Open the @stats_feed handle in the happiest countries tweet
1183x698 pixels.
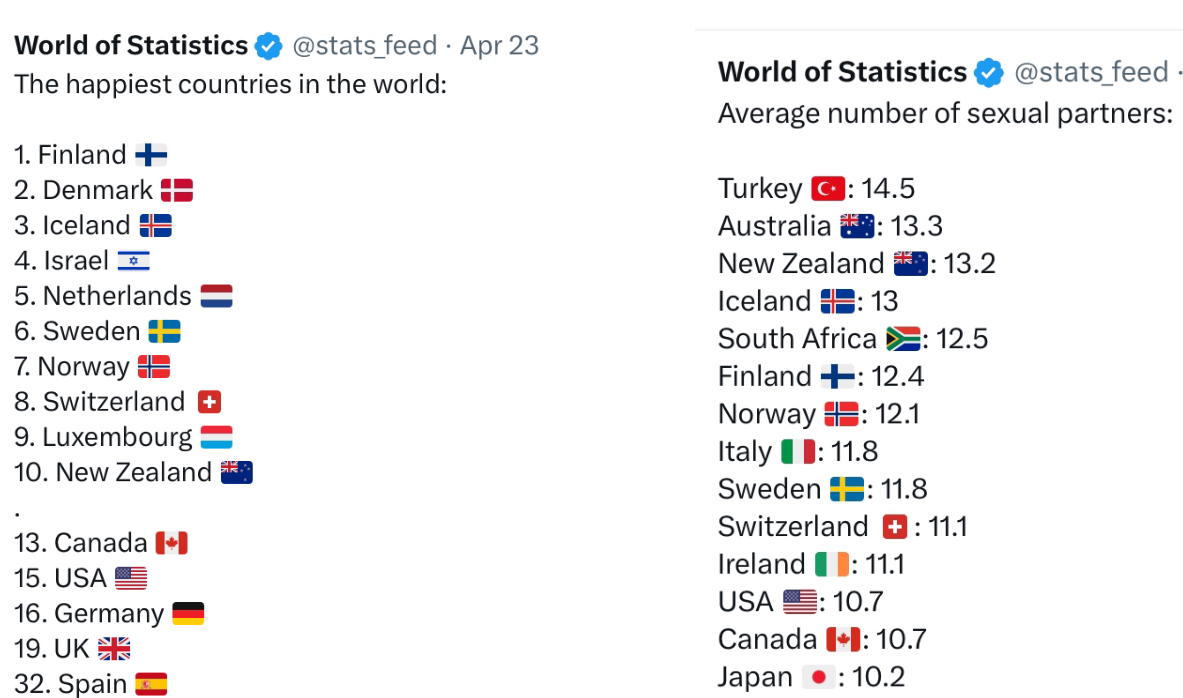364,46
